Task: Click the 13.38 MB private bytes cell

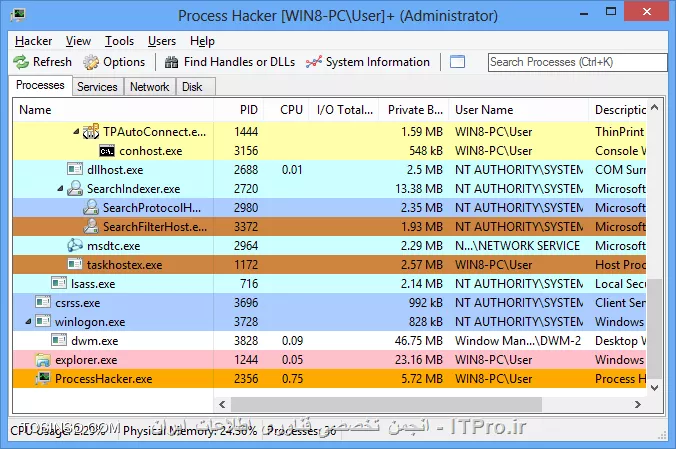Action: point(419,188)
